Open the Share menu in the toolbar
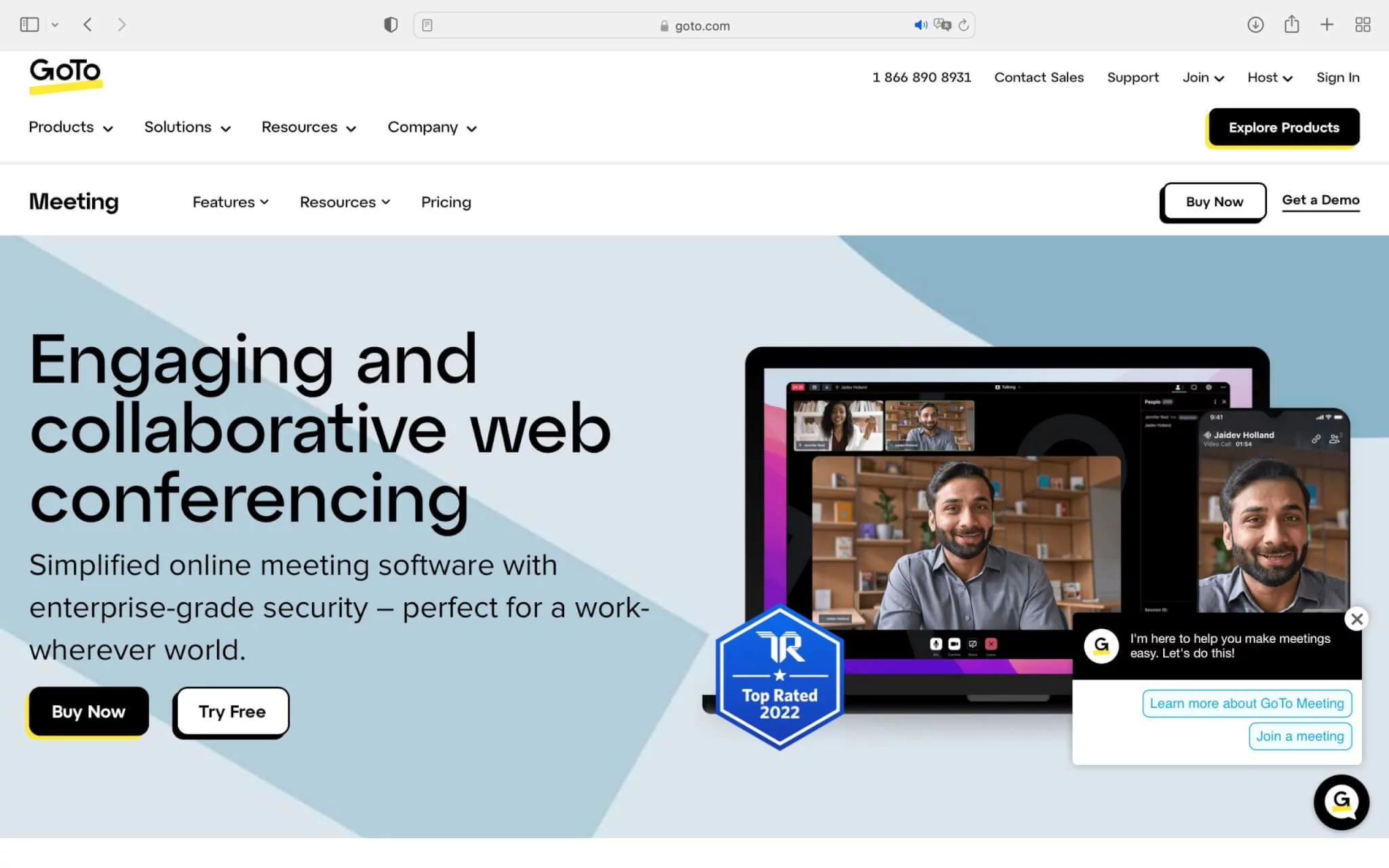1389x868 pixels. click(1291, 24)
